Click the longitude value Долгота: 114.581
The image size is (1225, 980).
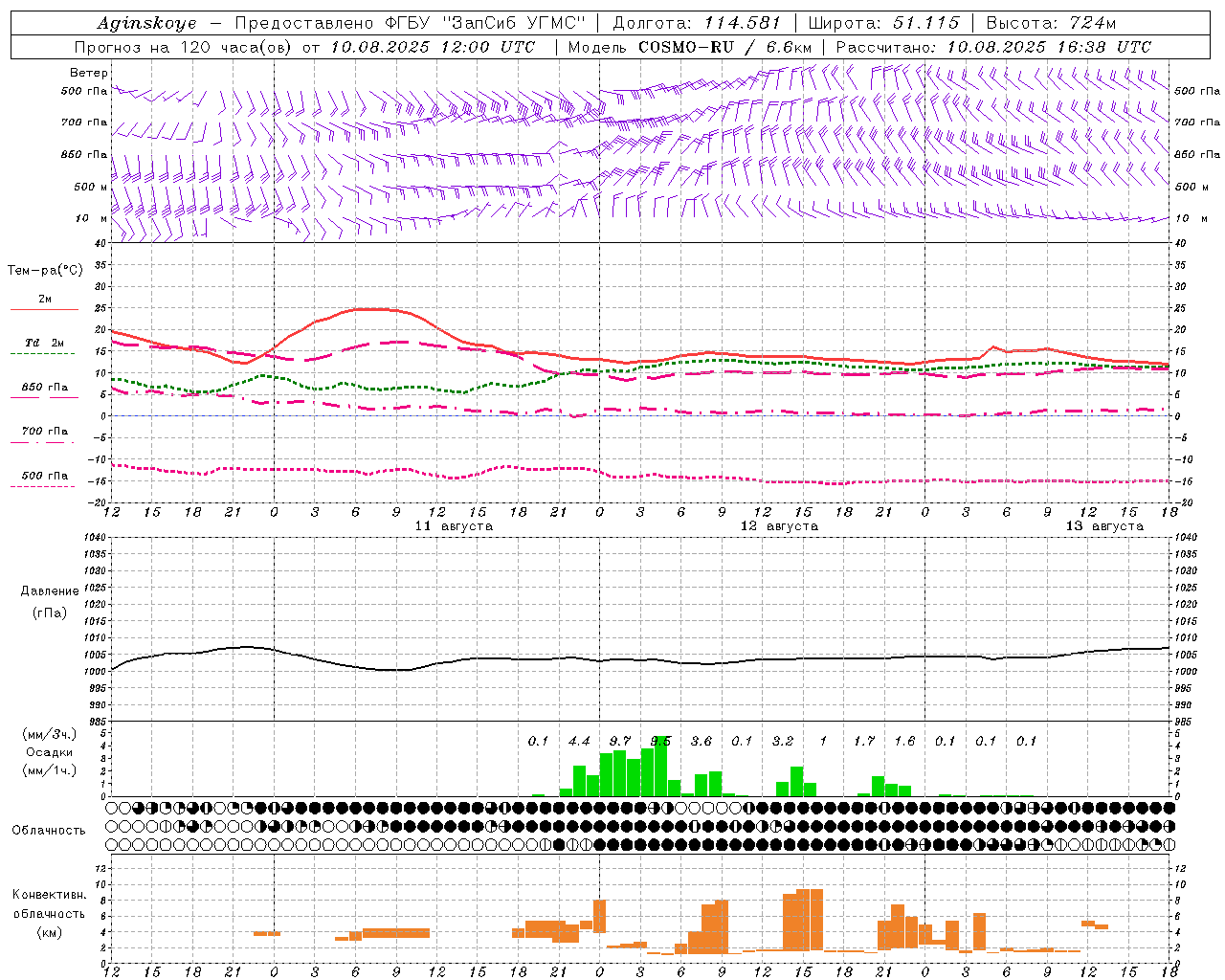697,23
